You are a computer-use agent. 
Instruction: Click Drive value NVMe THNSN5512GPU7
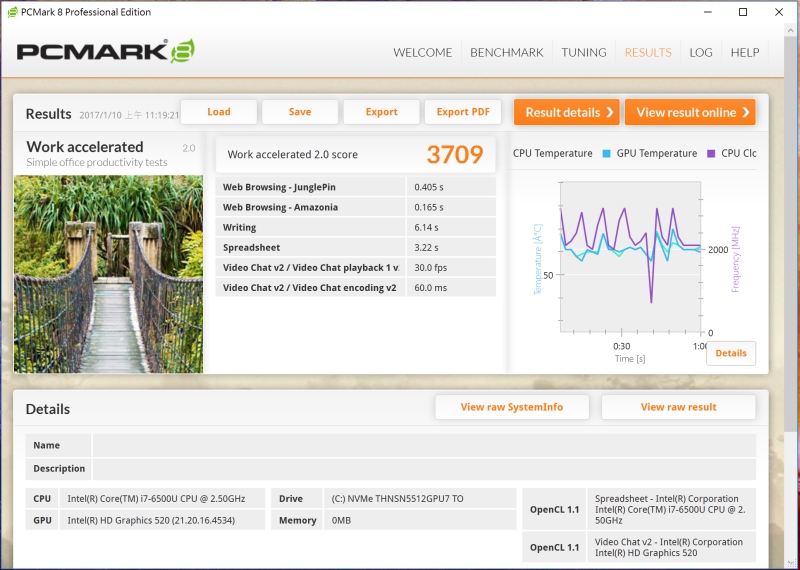420,499
